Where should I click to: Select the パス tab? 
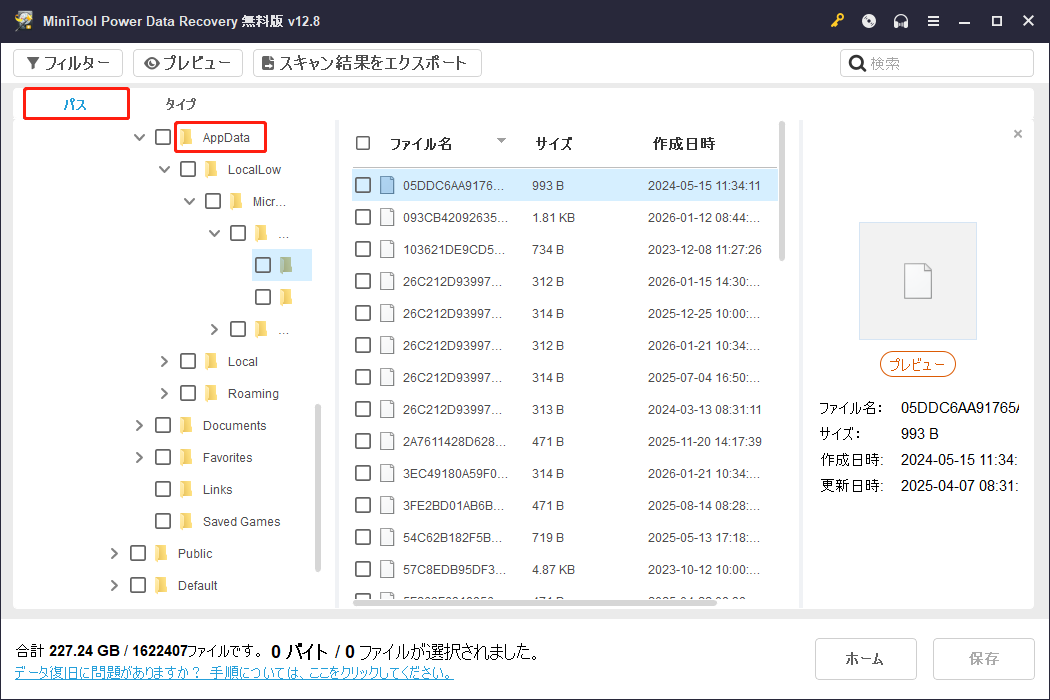(x=76, y=103)
